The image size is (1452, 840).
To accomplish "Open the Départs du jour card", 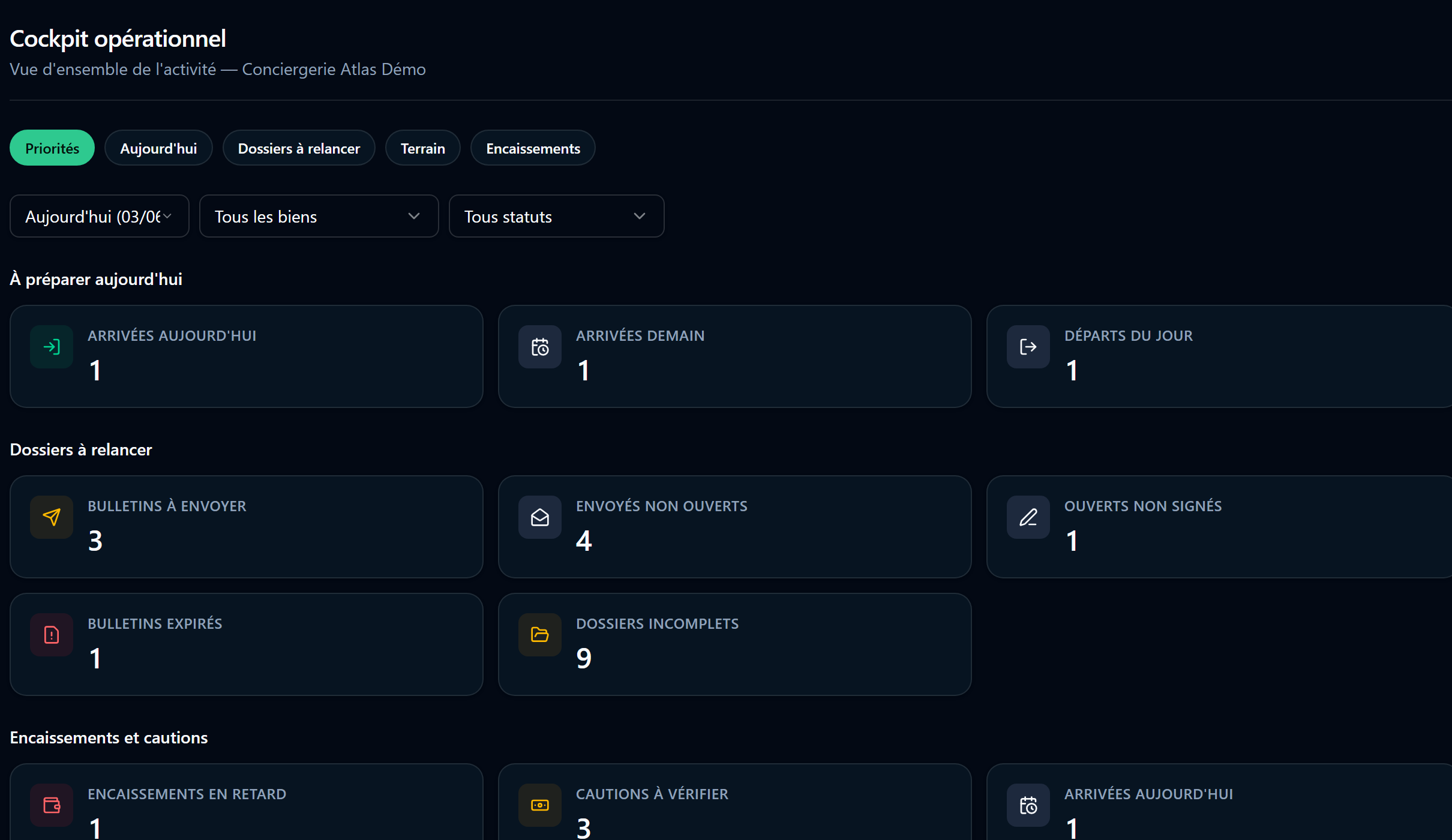I will [1219, 356].
